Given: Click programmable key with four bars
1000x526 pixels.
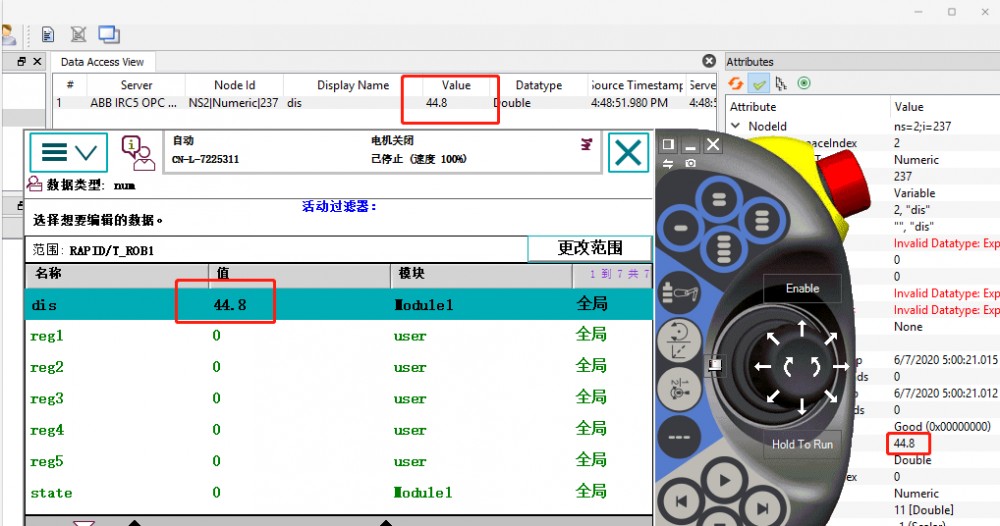Looking at the screenshot, I should pos(723,248).
